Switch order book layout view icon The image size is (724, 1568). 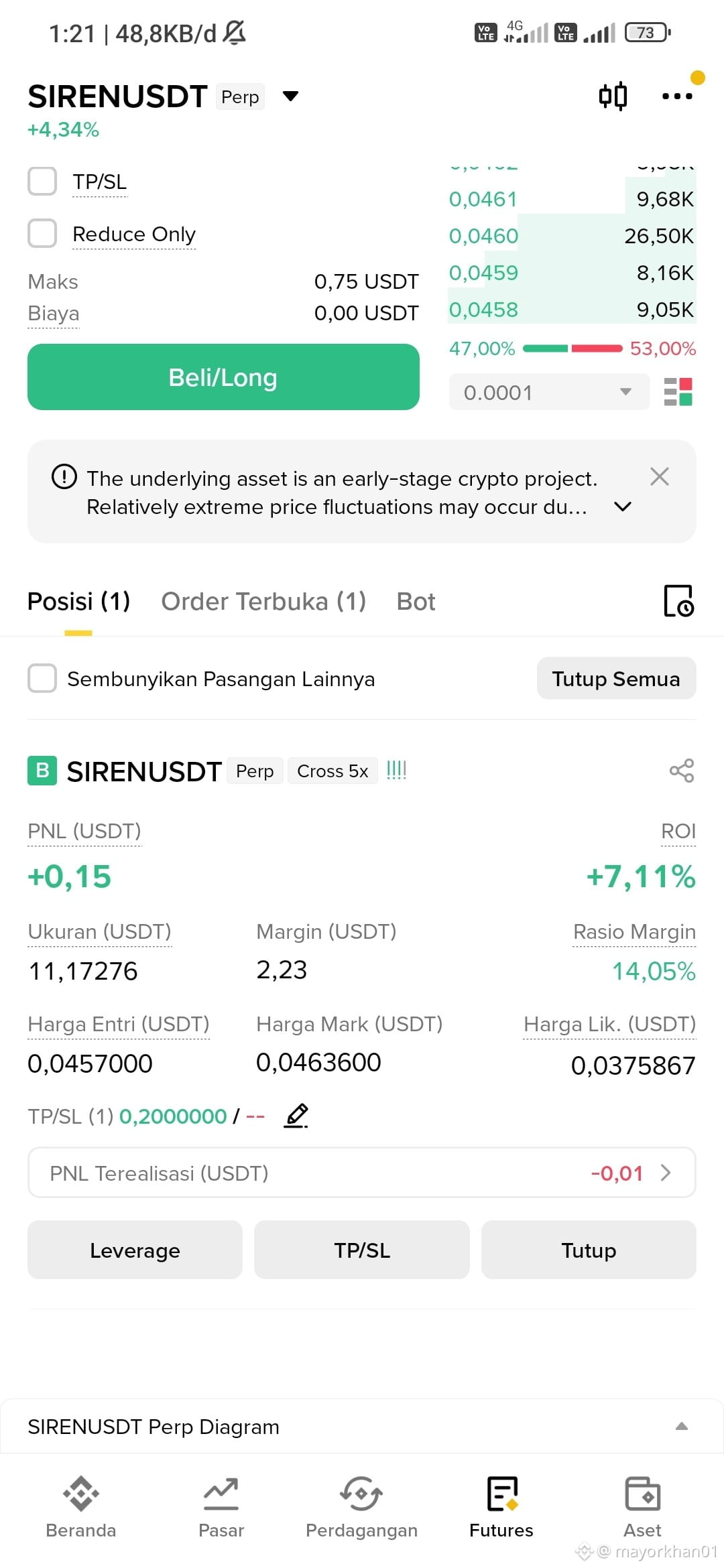[x=678, y=392]
